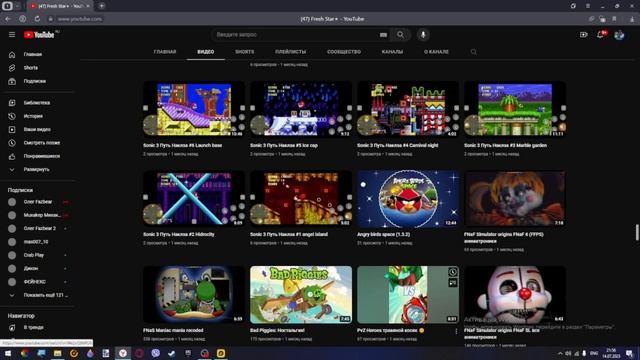Switch to the ВИДЕО channel tab
The image size is (640, 360).
coord(206,52)
